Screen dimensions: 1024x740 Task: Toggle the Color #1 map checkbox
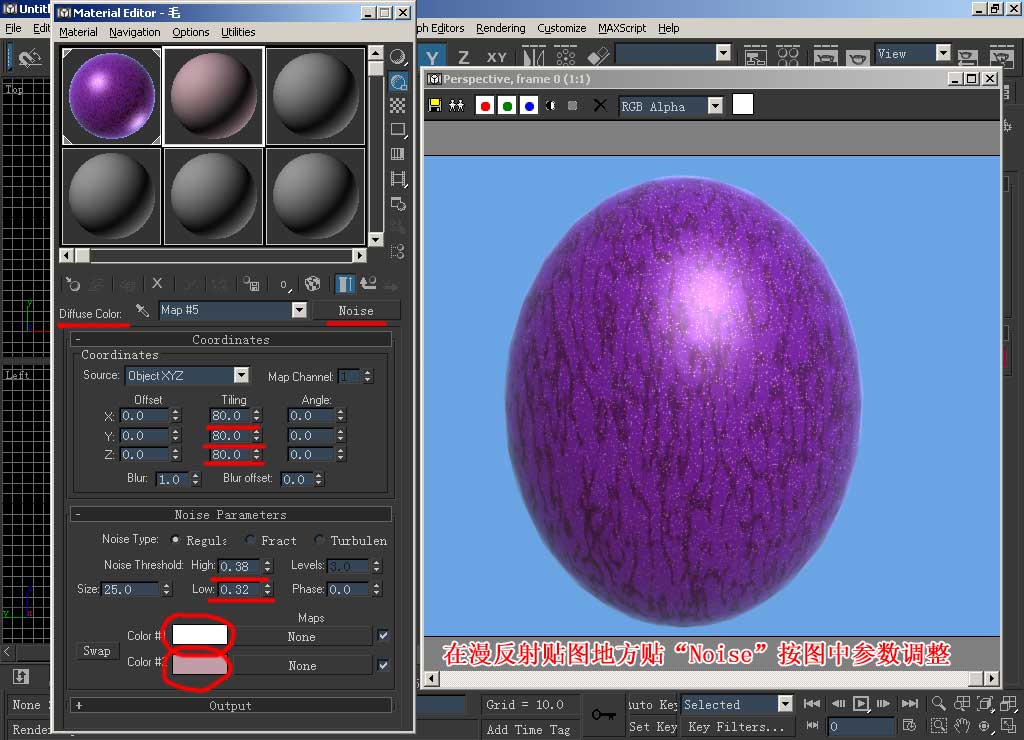click(383, 635)
